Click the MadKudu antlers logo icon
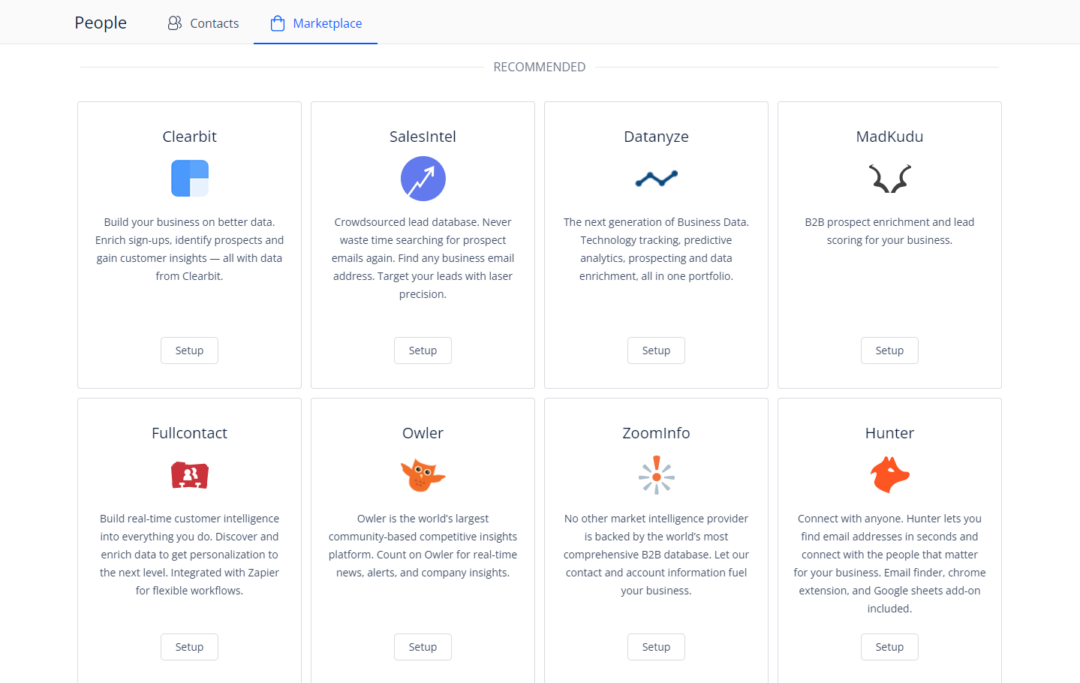Viewport: 1080px width, 683px height. tap(889, 179)
